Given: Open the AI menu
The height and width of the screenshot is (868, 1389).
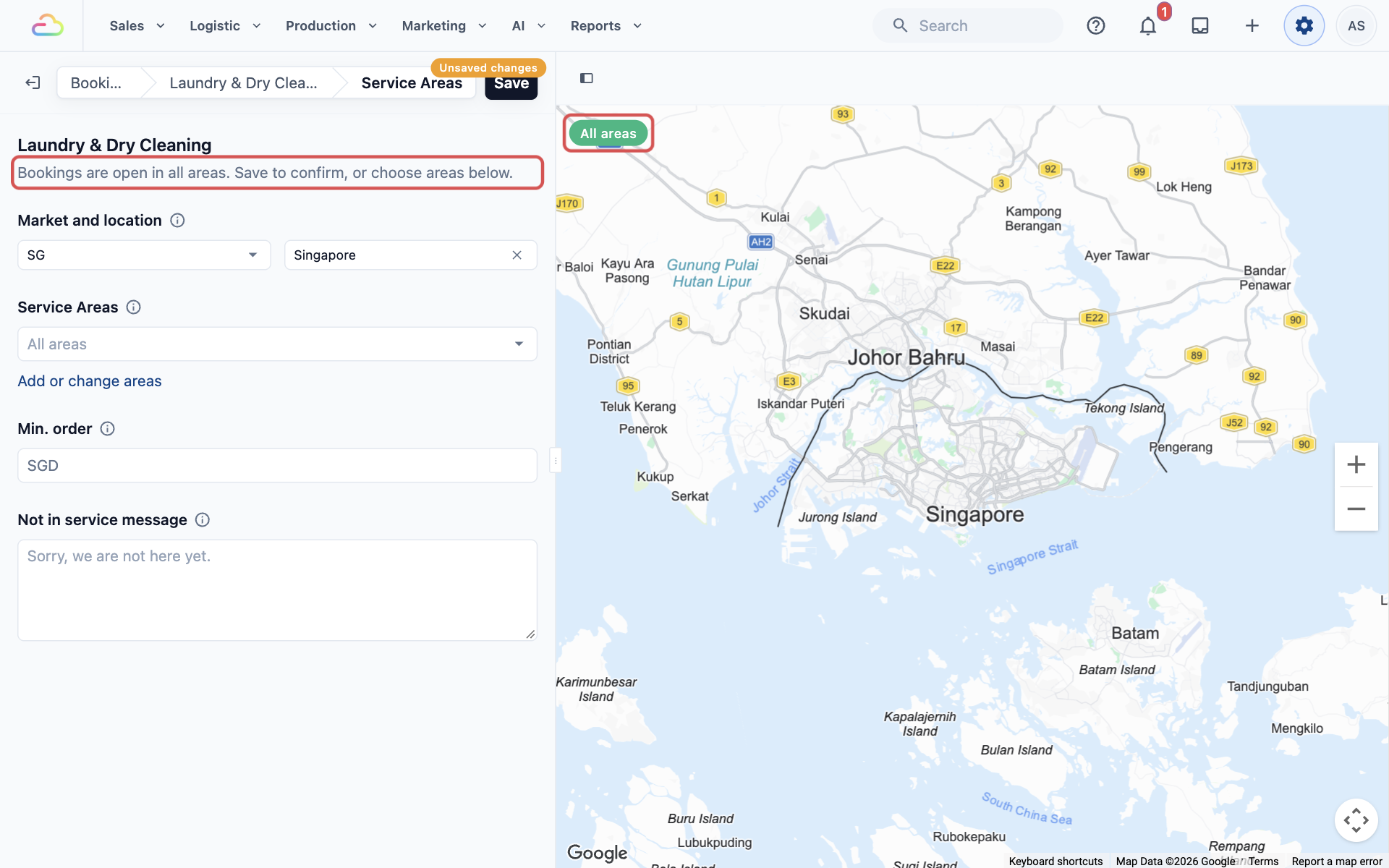Looking at the screenshot, I should (x=529, y=26).
